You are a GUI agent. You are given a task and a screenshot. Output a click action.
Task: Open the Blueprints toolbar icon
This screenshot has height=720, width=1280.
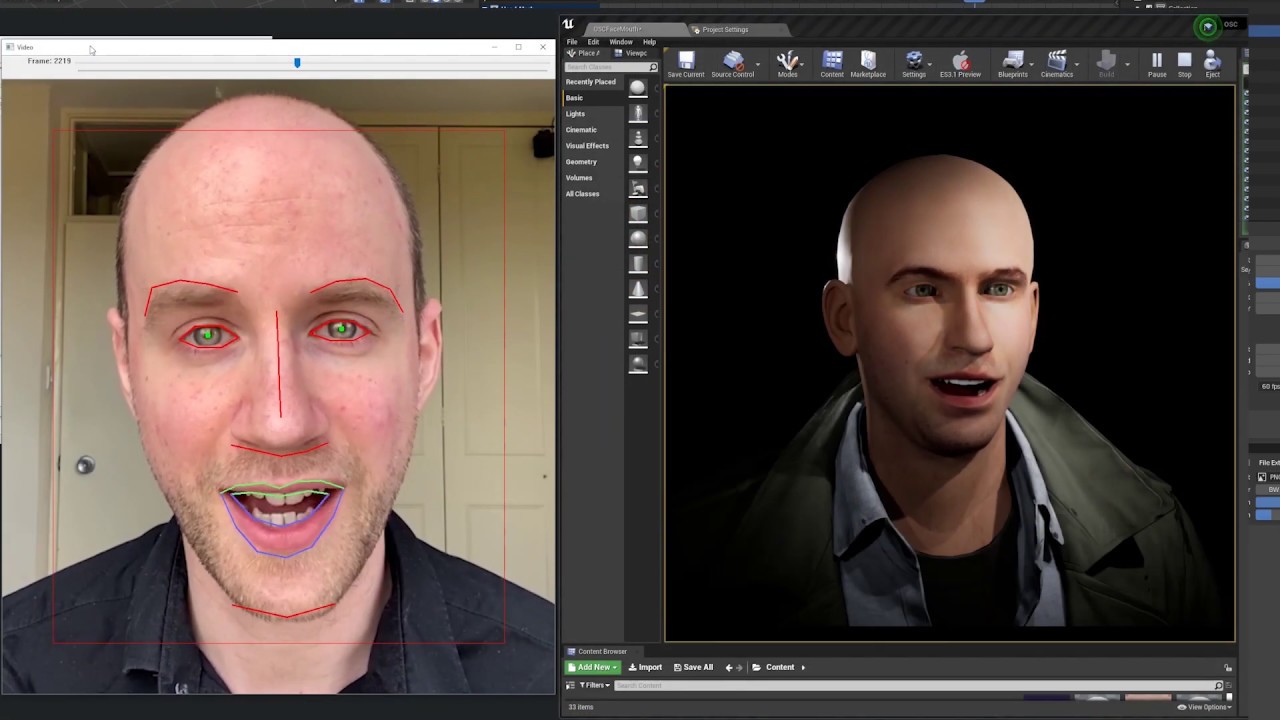[x=1012, y=65]
